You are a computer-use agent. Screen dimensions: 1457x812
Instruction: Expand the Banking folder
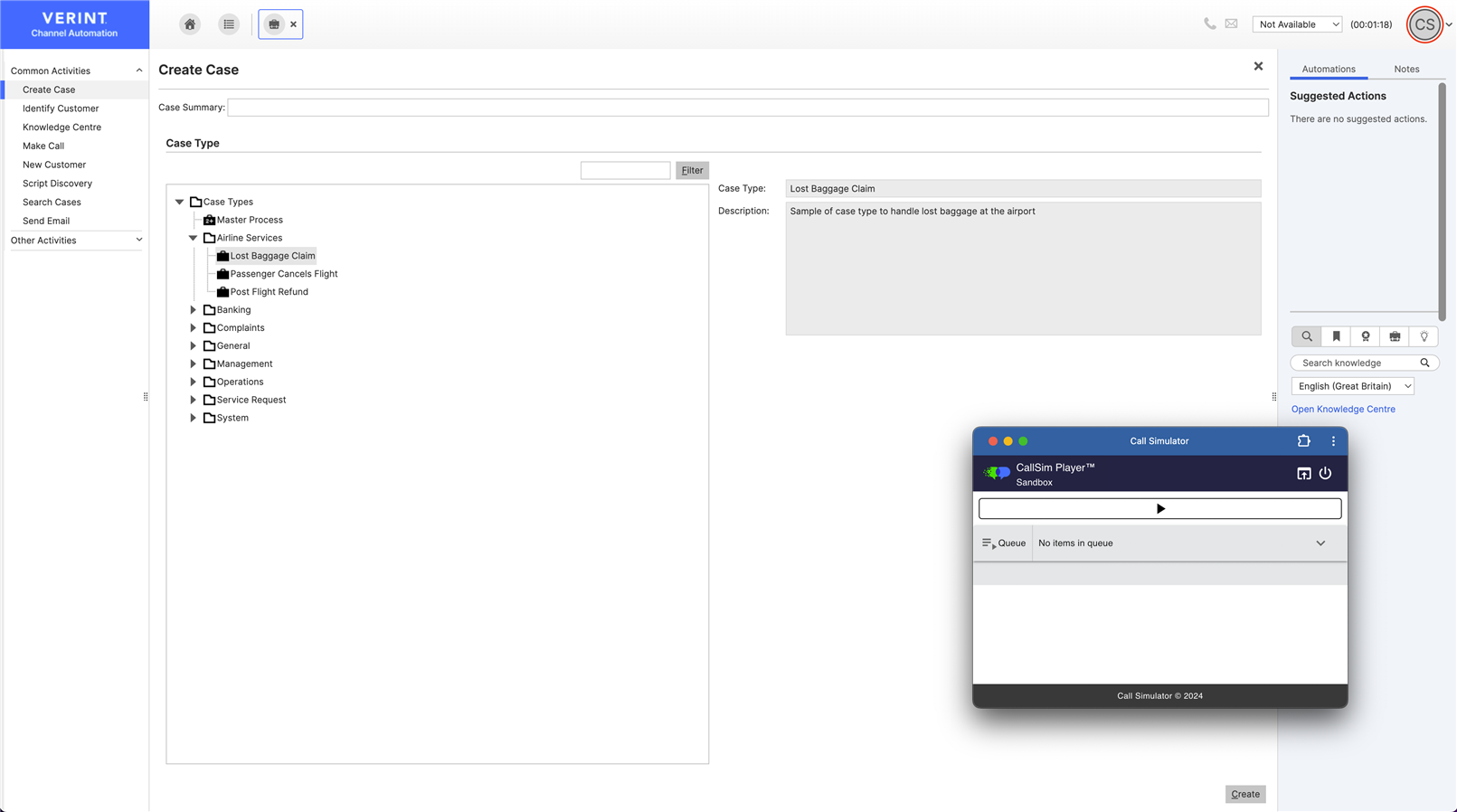coord(193,309)
